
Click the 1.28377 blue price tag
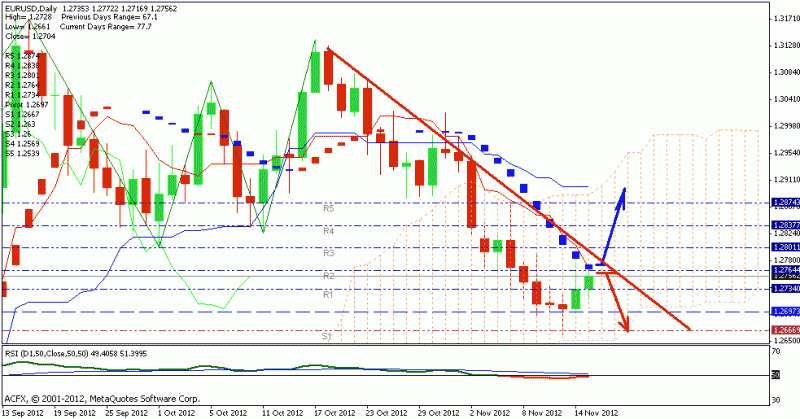(784, 225)
